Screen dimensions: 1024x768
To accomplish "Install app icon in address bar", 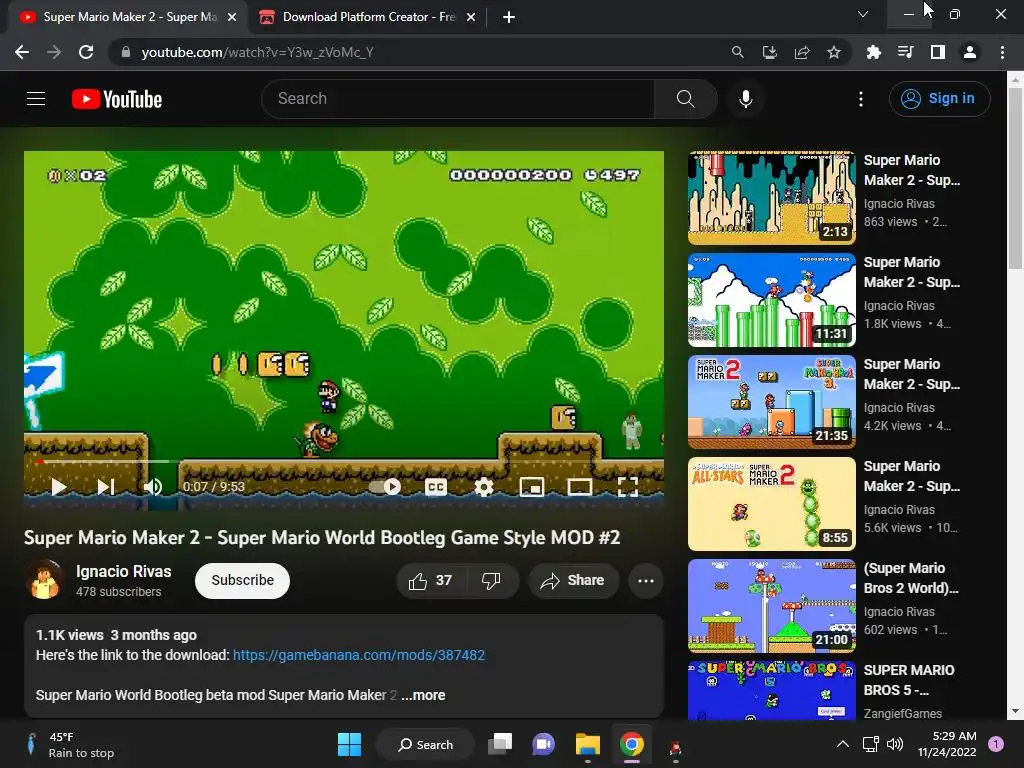I will tap(769, 52).
